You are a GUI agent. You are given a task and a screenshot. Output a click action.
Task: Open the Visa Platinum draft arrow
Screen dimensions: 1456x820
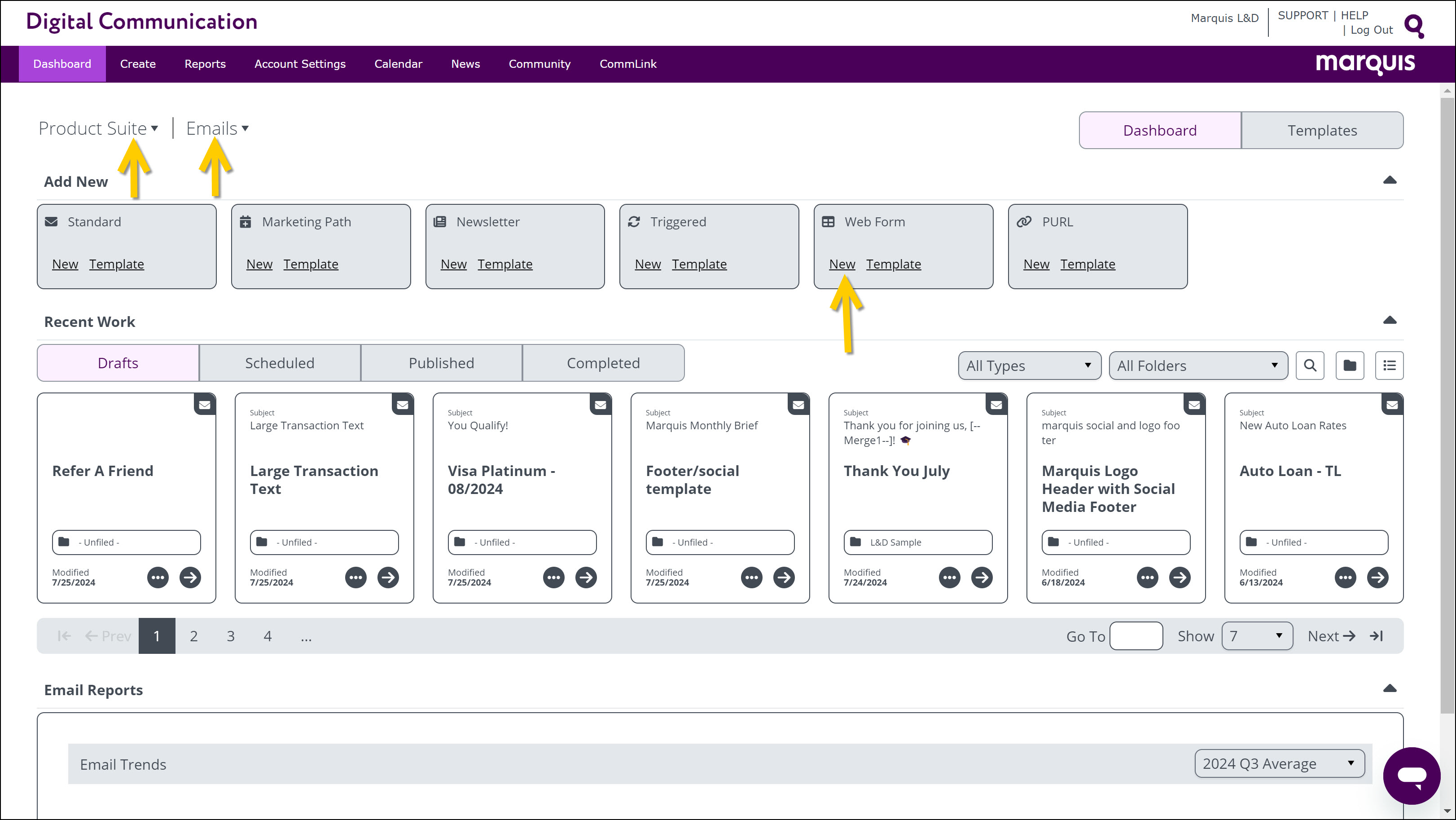[586, 578]
